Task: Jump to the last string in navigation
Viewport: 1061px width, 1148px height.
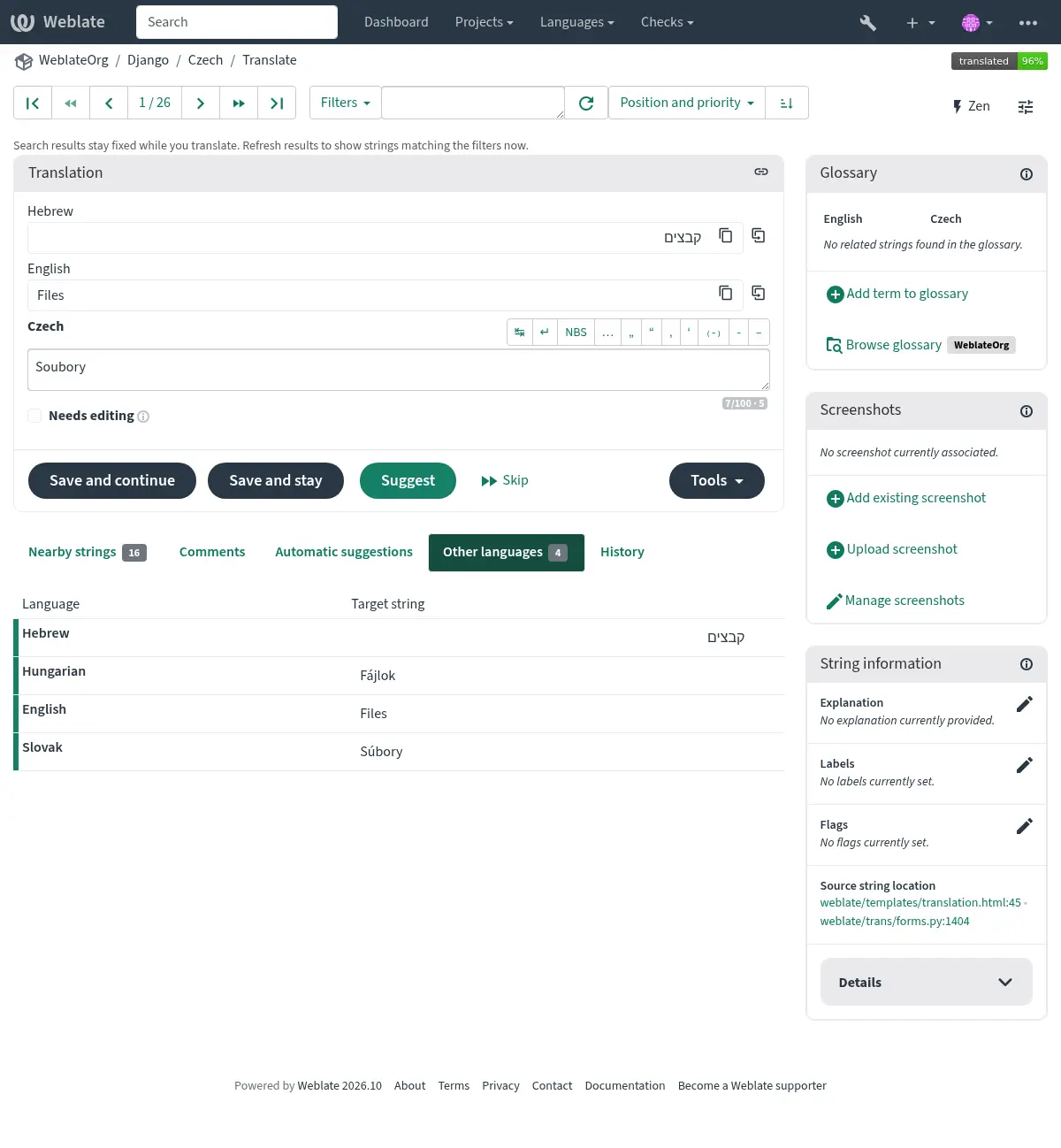Action: coord(277,103)
